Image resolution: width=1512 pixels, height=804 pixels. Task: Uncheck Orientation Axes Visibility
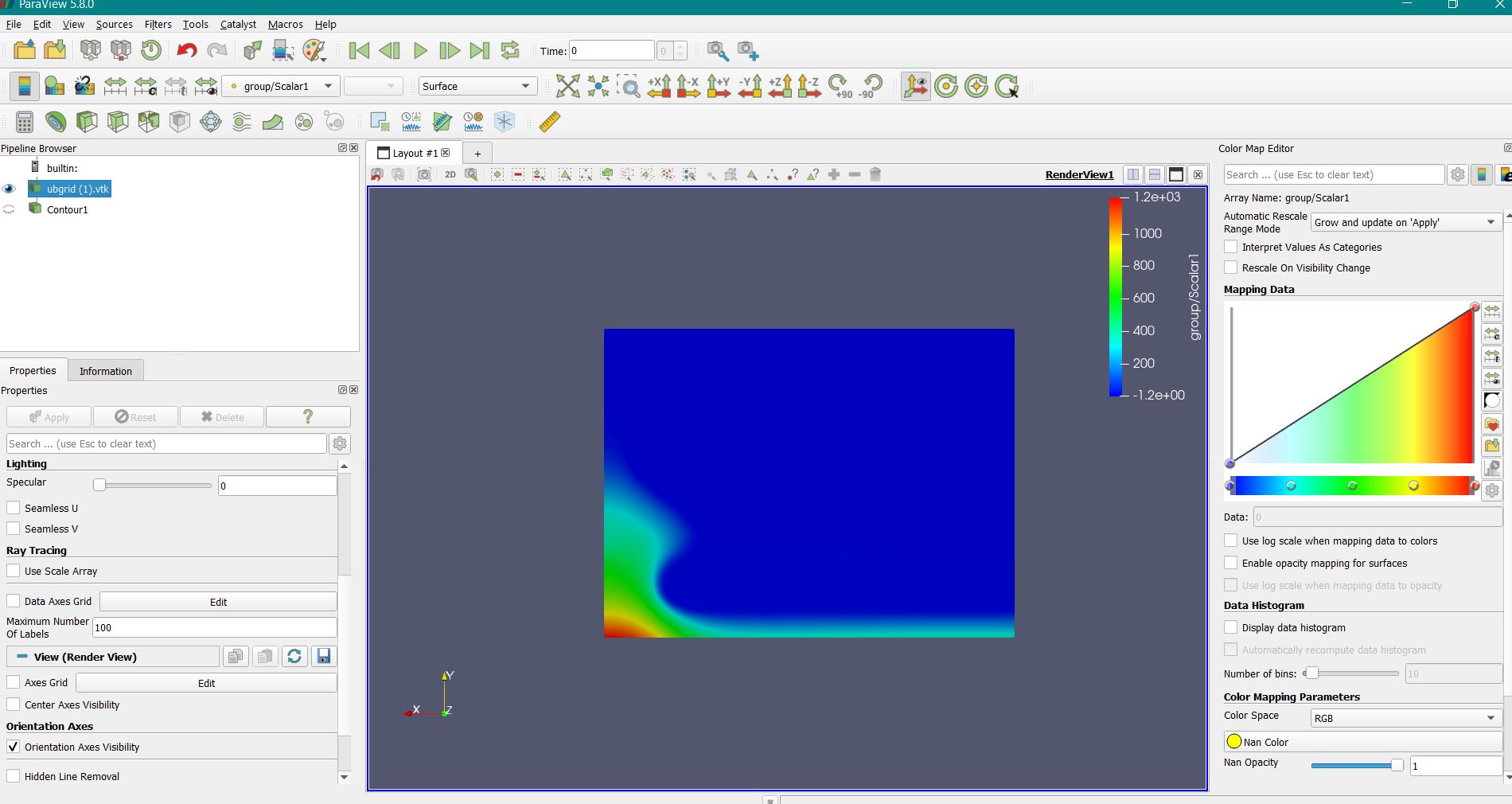(14, 747)
